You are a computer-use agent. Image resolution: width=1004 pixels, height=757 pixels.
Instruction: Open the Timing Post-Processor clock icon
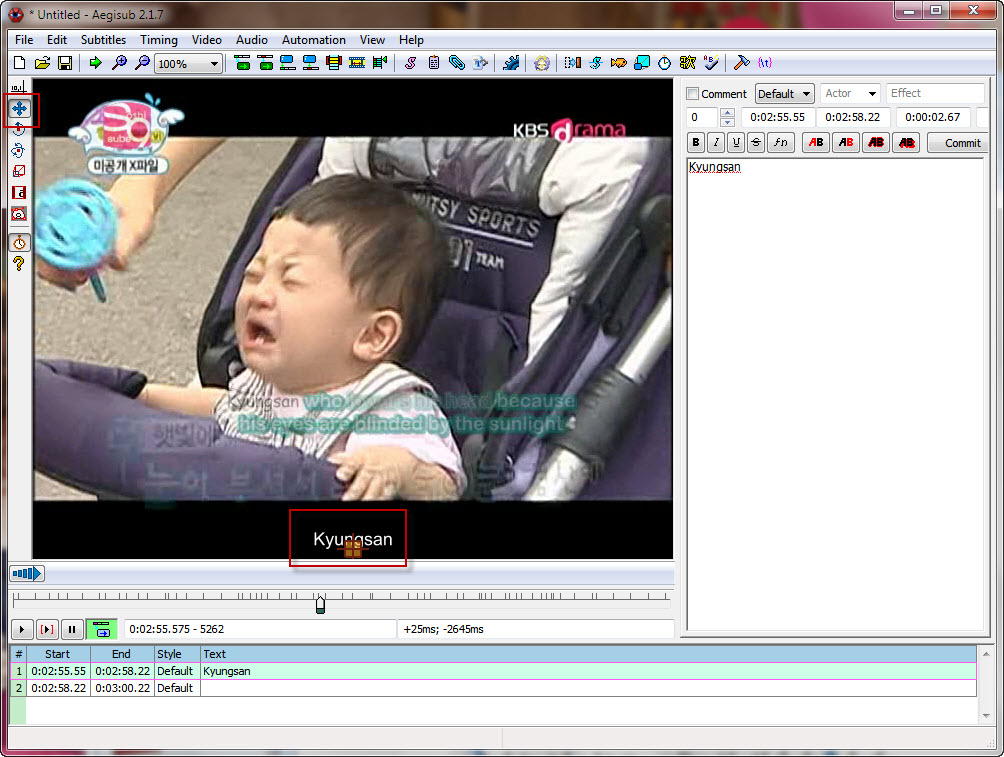[x=665, y=63]
